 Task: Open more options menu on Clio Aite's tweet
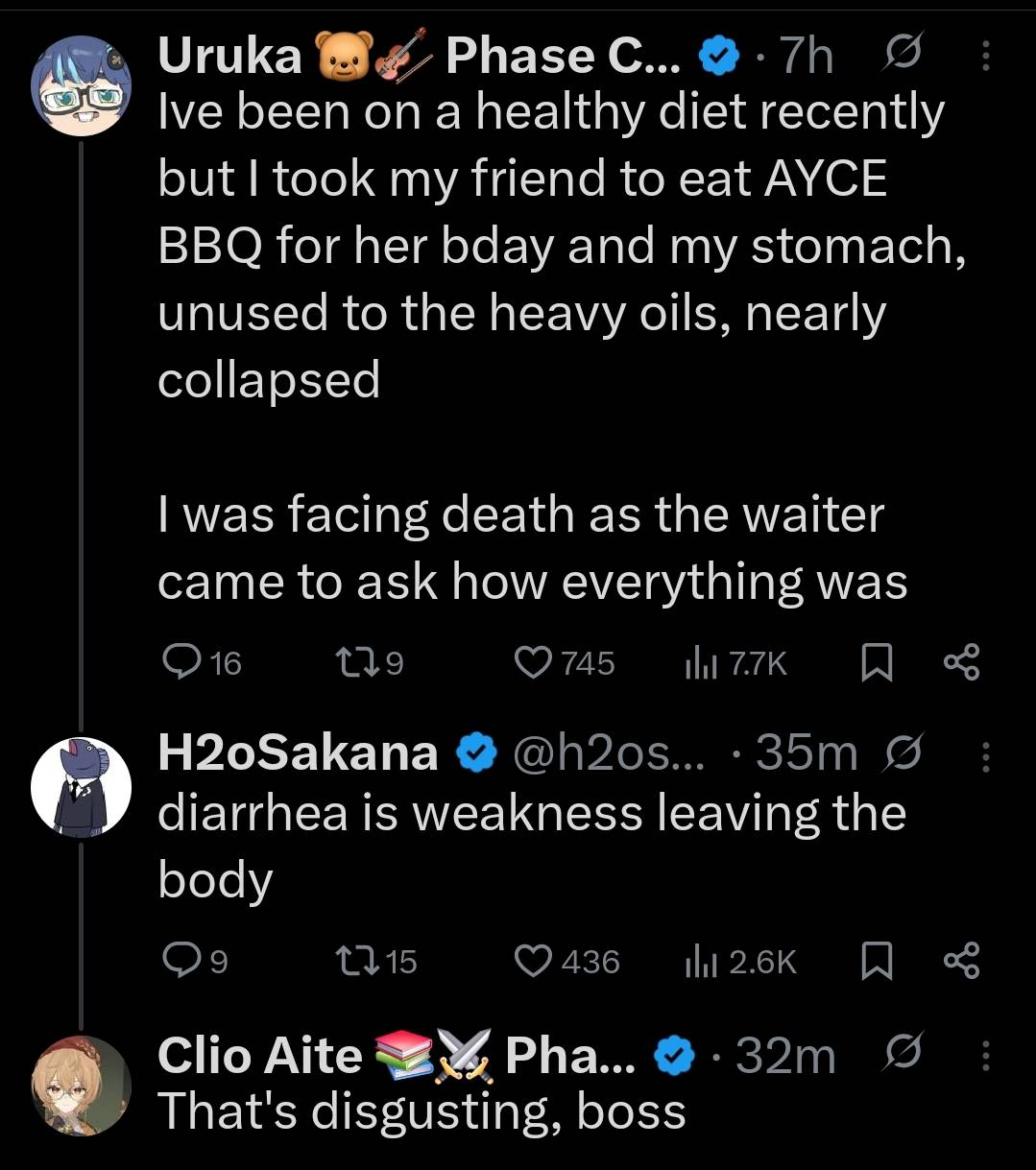[x=985, y=1057]
